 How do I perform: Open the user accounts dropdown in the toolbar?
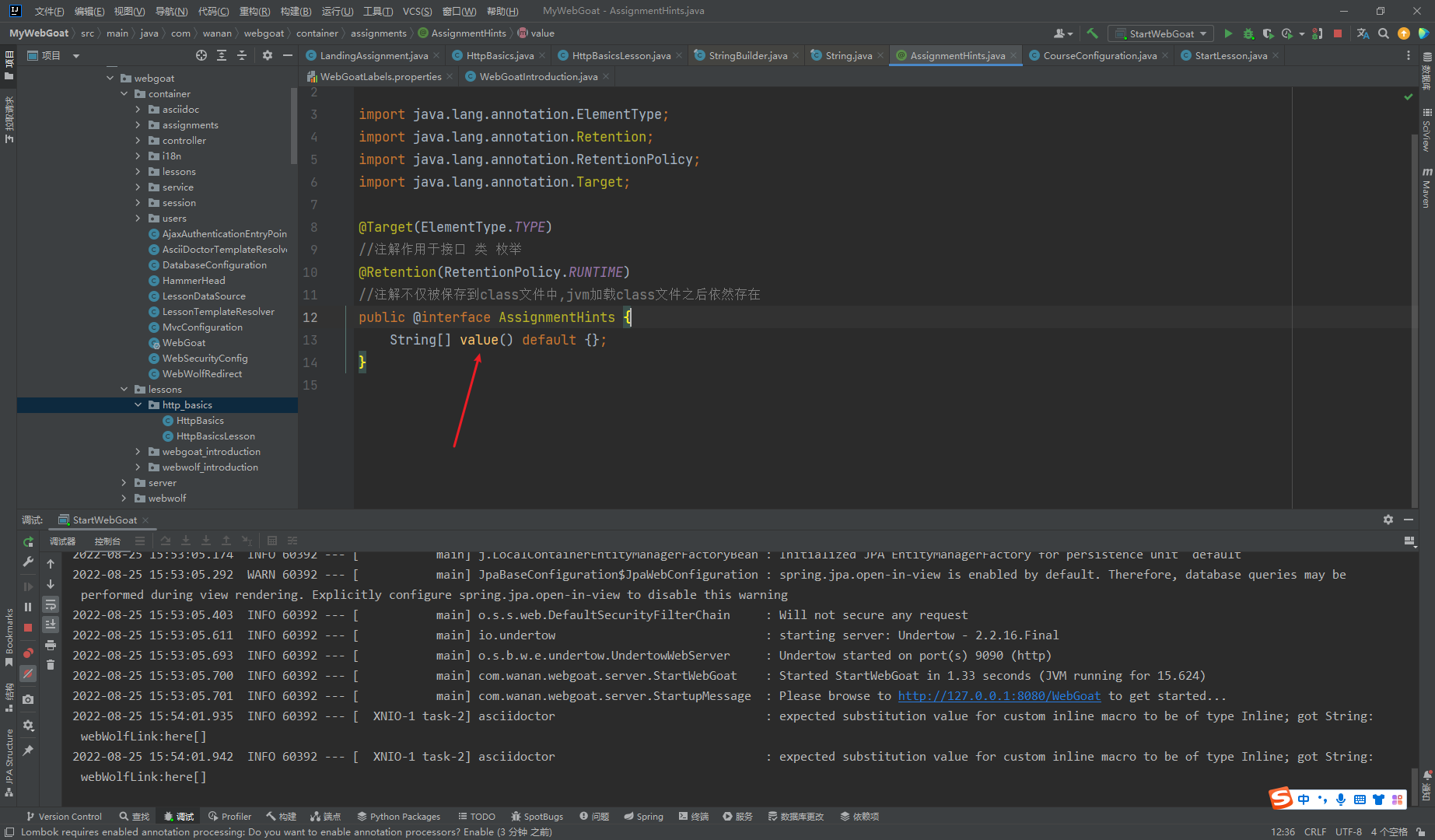pos(1062,33)
